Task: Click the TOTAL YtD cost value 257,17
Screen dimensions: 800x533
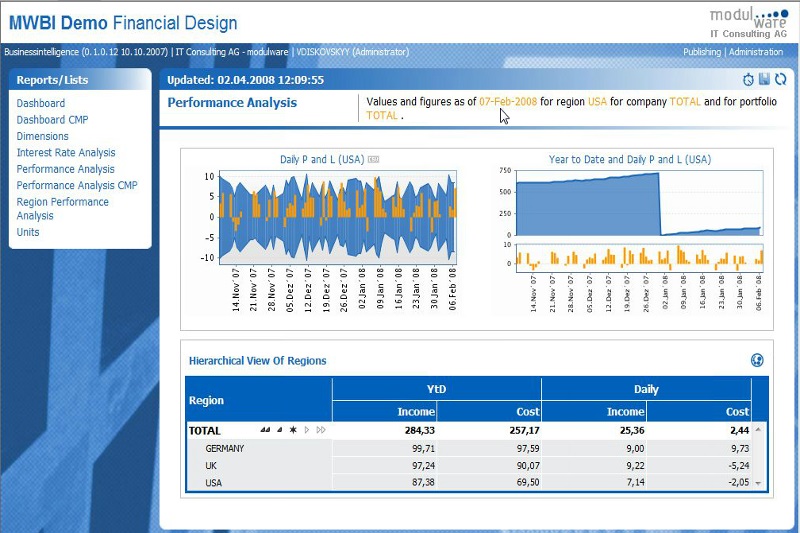Action: [x=524, y=430]
